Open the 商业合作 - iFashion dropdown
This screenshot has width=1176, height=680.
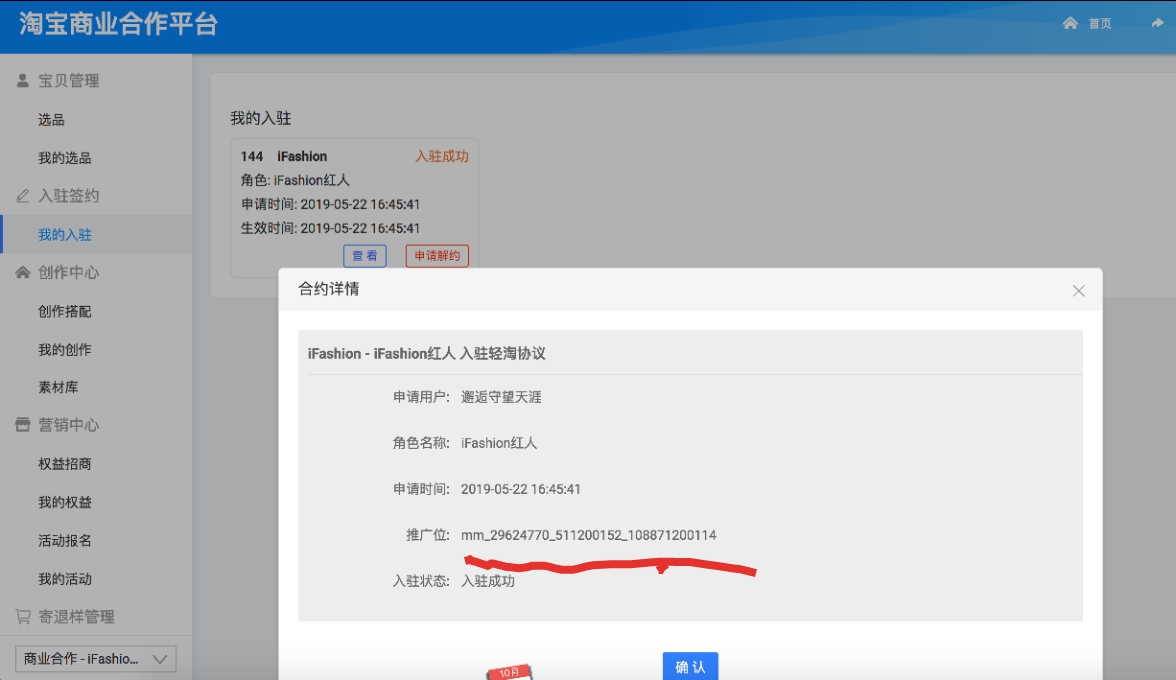95,659
